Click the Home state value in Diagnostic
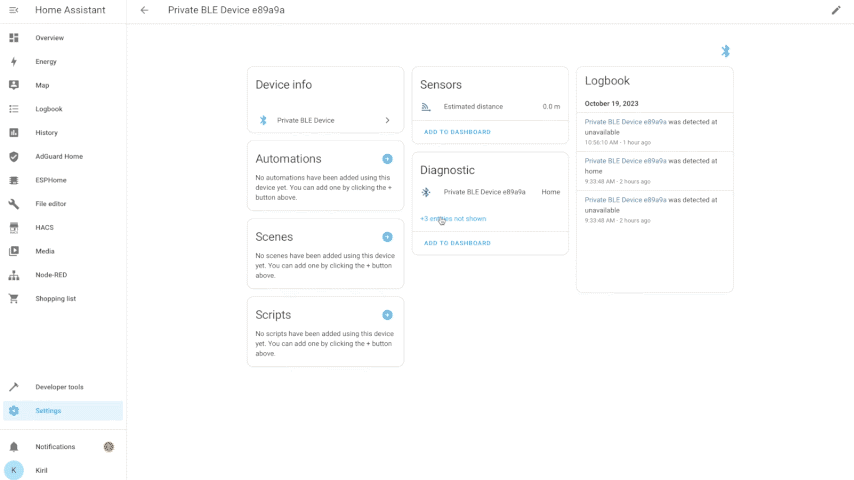The image size is (854, 480). [x=551, y=192]
